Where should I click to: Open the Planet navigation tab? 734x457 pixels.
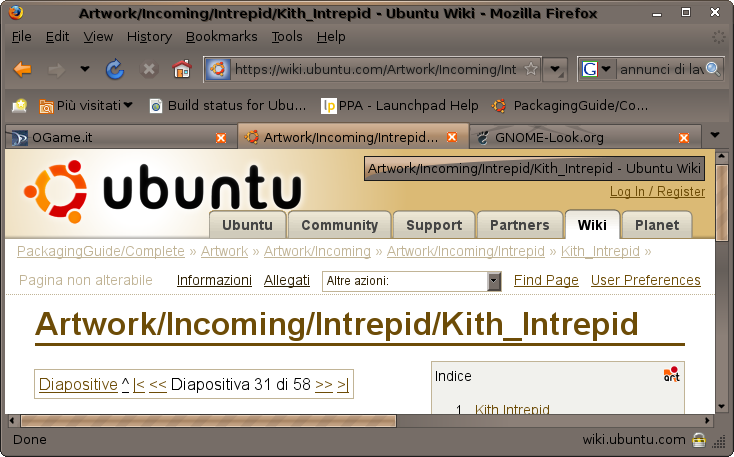click(657, 225)
